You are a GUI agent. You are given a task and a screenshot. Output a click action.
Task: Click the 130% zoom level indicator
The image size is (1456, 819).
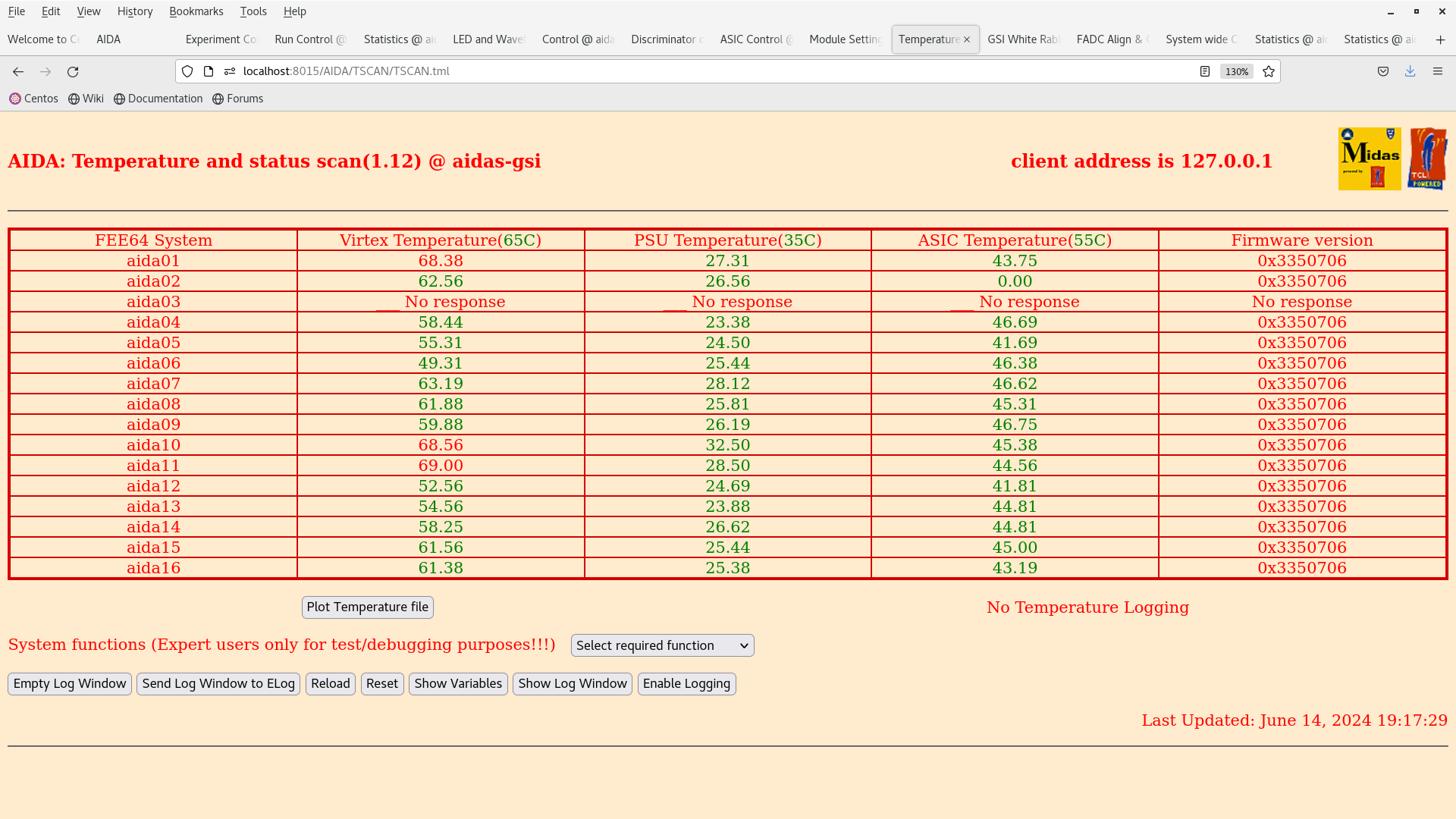tap(1236, 71)
